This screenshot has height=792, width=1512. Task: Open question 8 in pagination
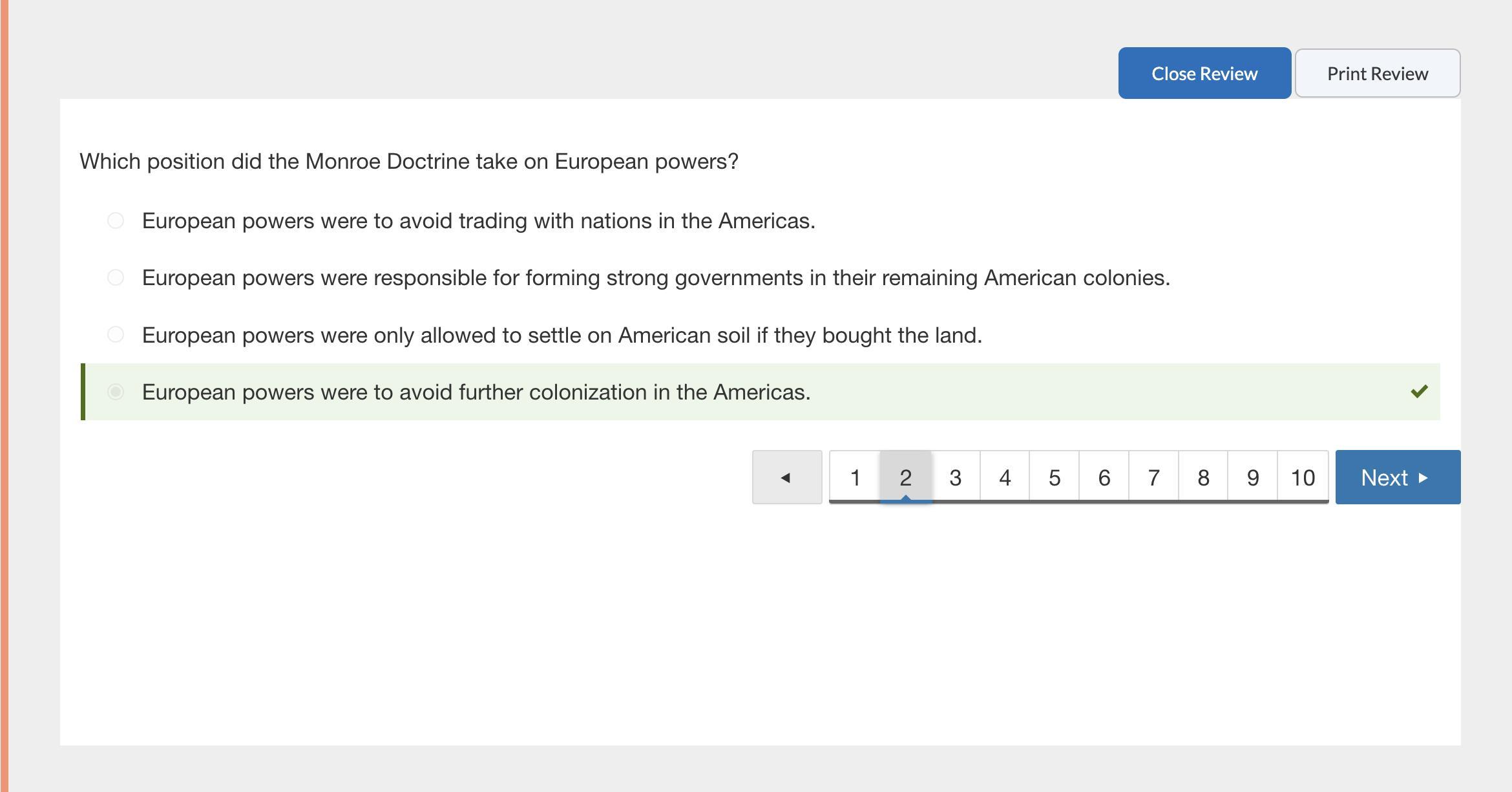1203,477
